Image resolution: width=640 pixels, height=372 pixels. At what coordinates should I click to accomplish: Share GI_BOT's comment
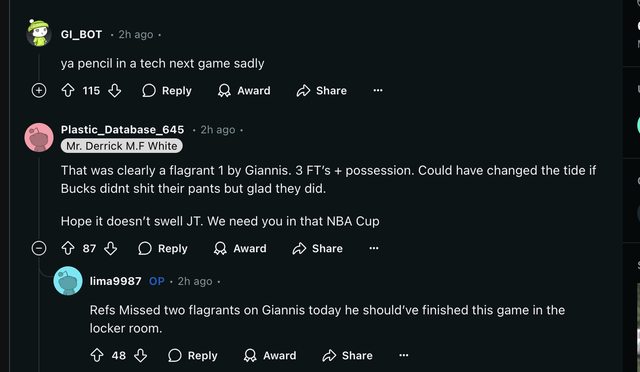pyautogui.click(x=322, y=91)
